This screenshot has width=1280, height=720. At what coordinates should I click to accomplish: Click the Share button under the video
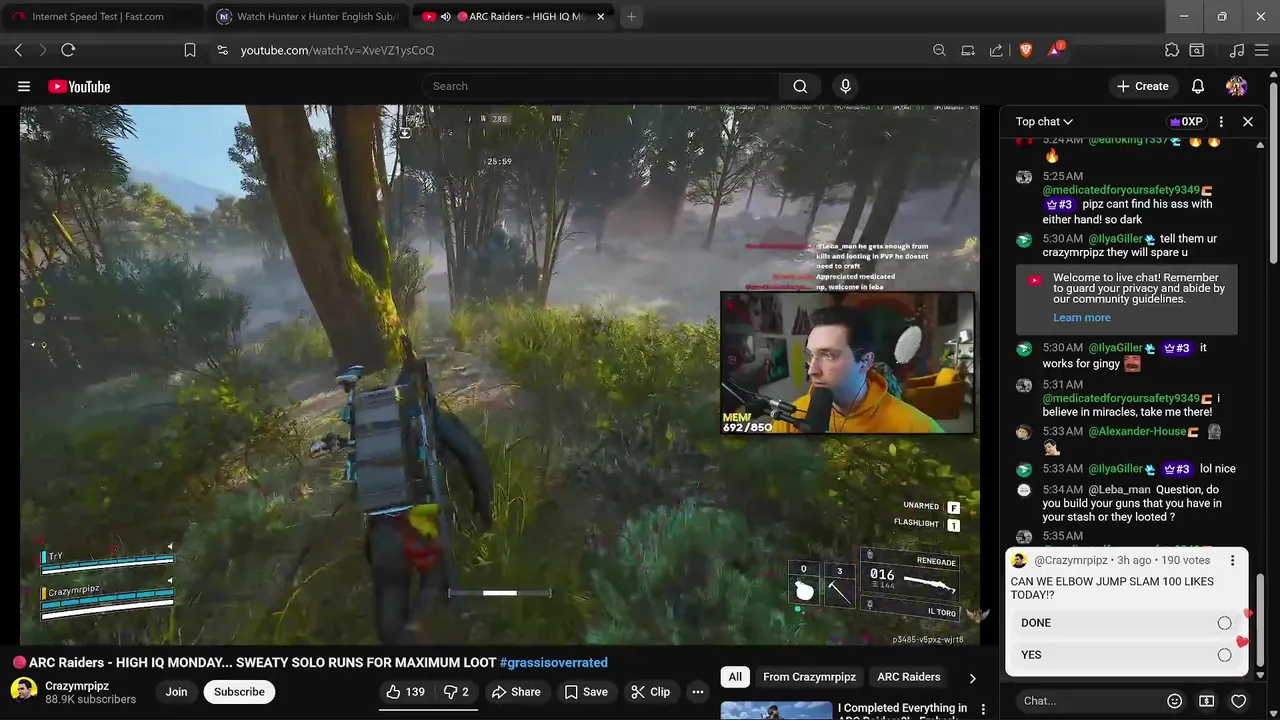[515, 692]
